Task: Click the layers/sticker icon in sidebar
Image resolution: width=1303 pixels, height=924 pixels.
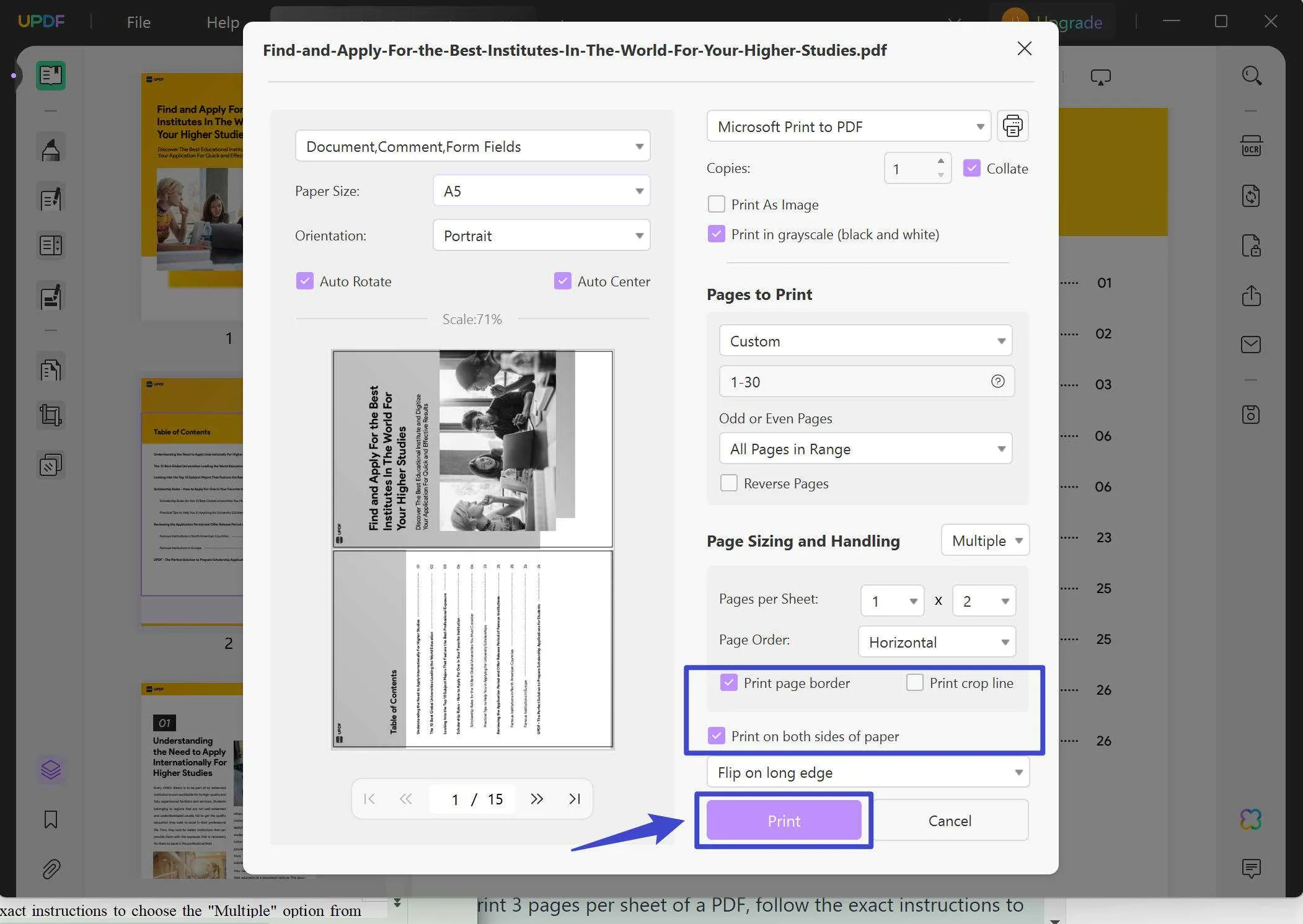Action: click(x=51, y=769)
